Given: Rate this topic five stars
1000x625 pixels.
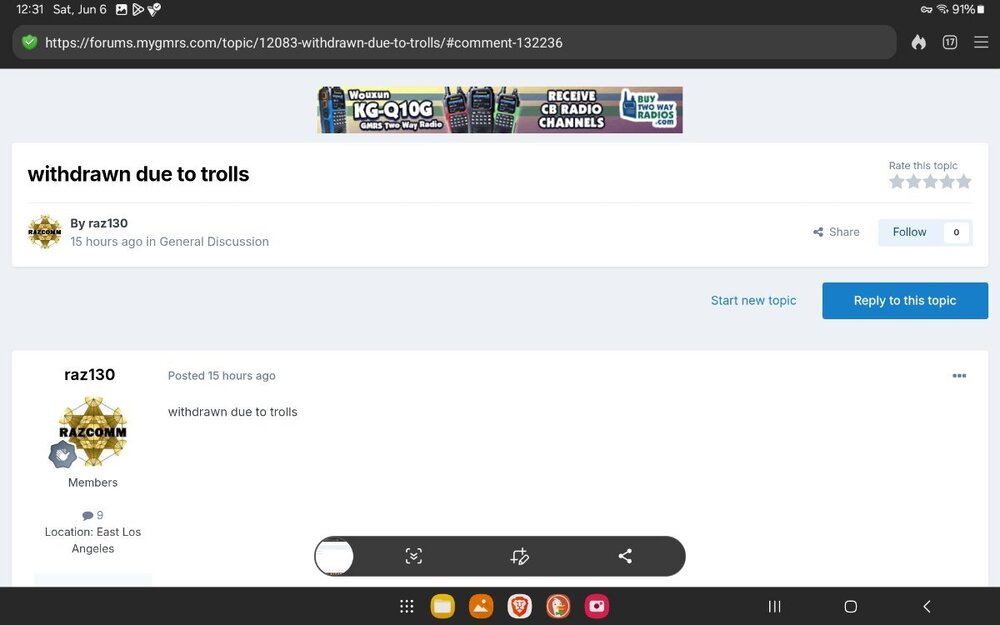Looking at the screenshot, I should pyautogui.click(x=964, y=182).
